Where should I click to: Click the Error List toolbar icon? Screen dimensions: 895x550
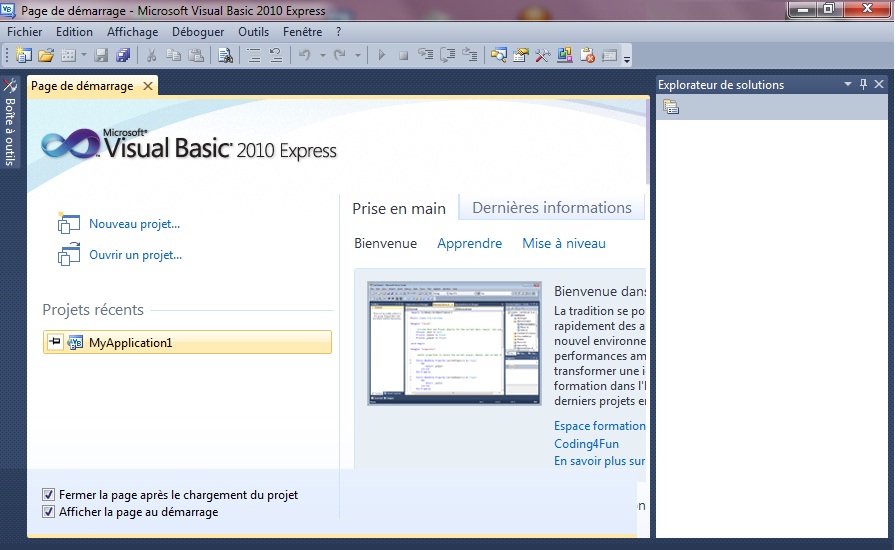(587, 55)
